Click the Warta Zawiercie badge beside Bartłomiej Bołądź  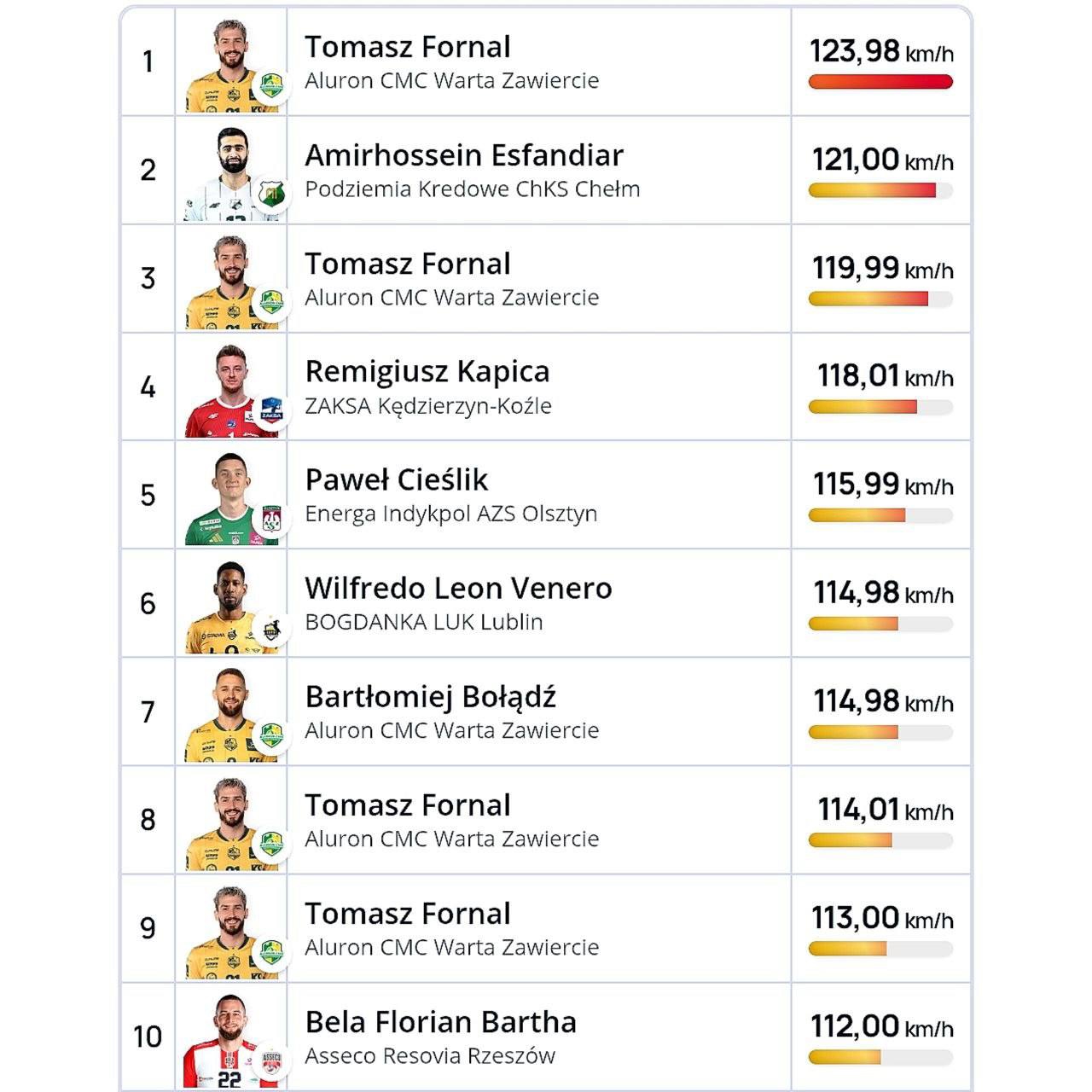click(x=271, y=735)
